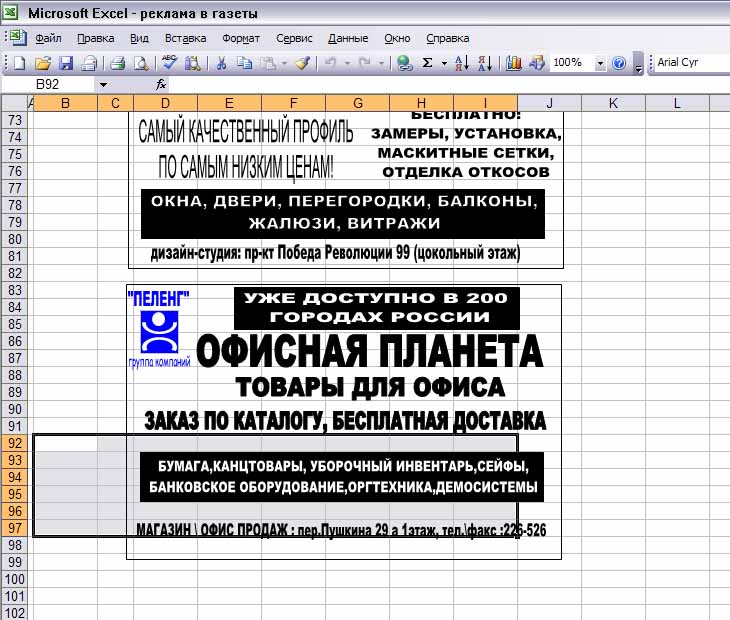Image resolution: width=730 pixels, height=620 pixels.
Task: Select row 92 header
Action: [x=15, y=443]
